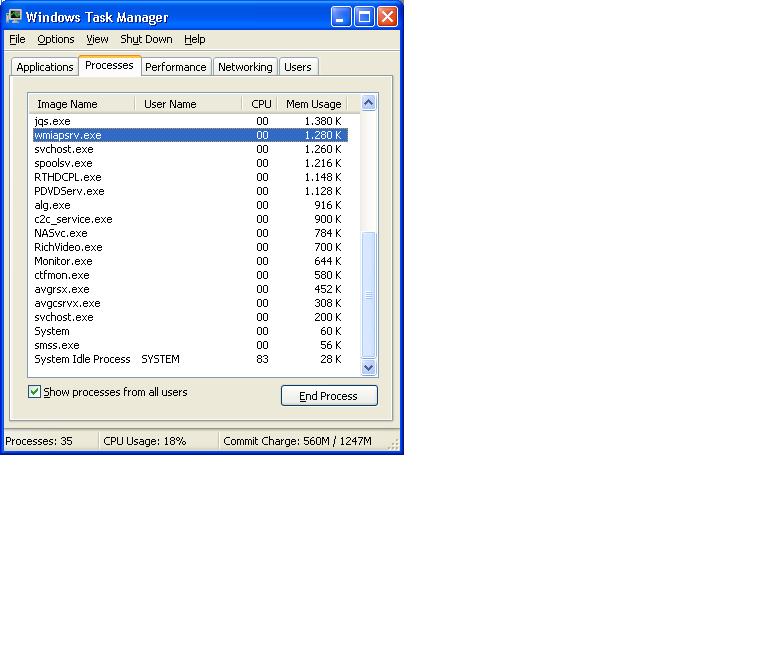Select the c2c_service.exe process
759x659 pixels.
tap(190, 219)
